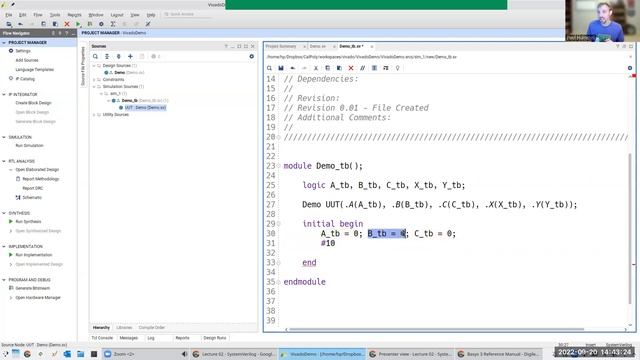This screenshot has height=360, width=640.
Task: Click the Undo icon in main toolbar
Action: [20, 24]
